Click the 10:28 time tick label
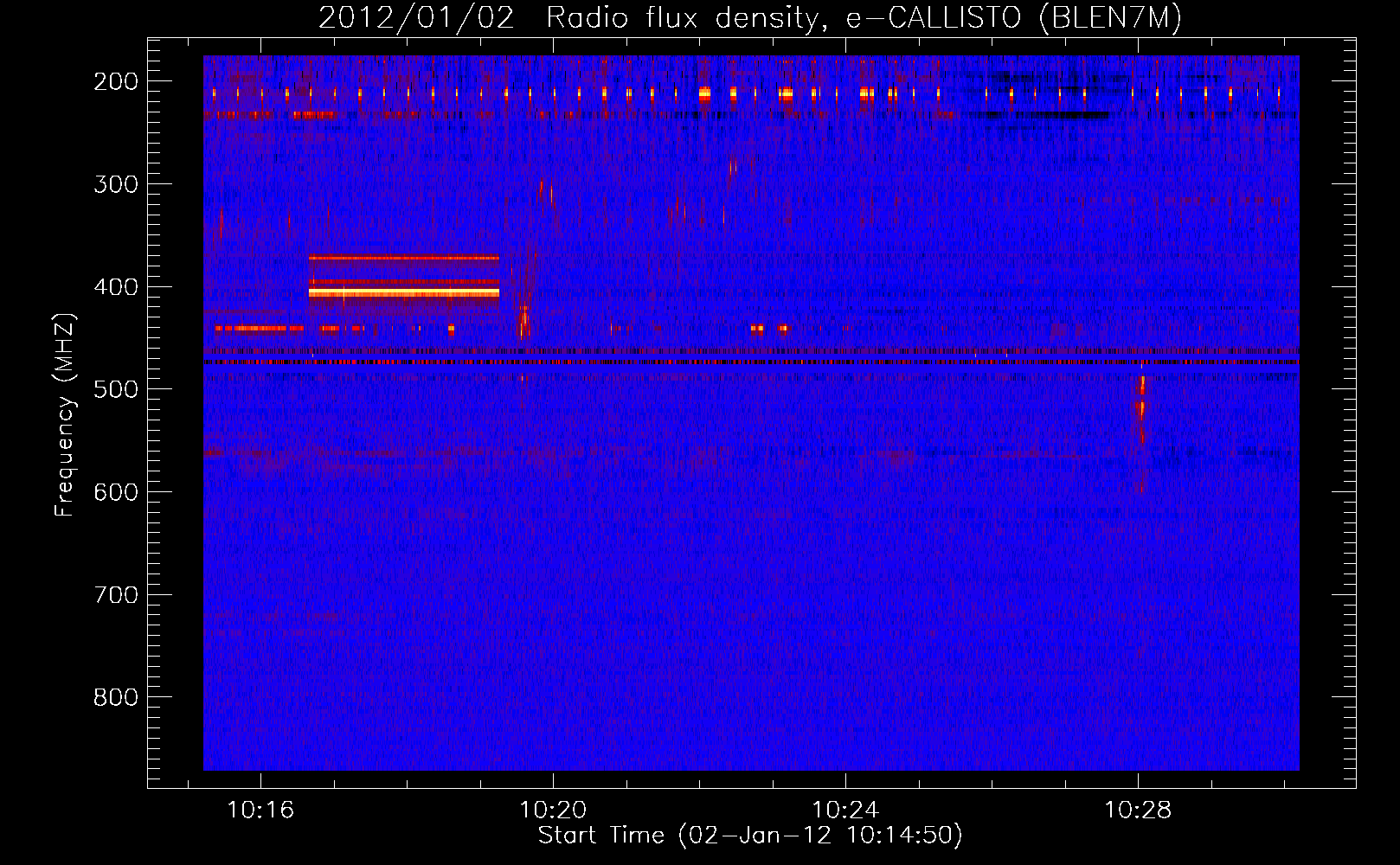 click(1138, 811)
